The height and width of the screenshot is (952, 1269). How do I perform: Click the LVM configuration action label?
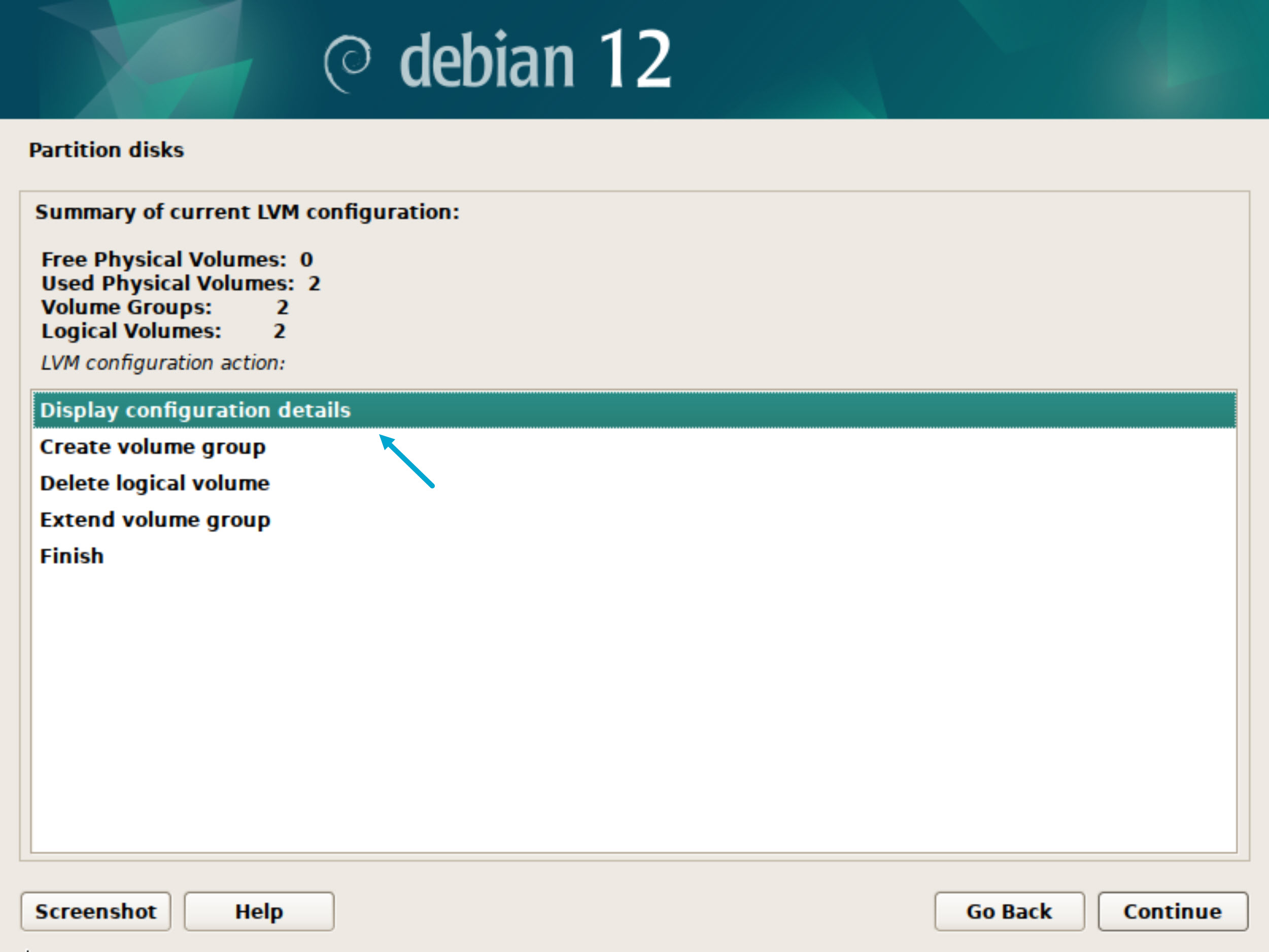(163, 363)
